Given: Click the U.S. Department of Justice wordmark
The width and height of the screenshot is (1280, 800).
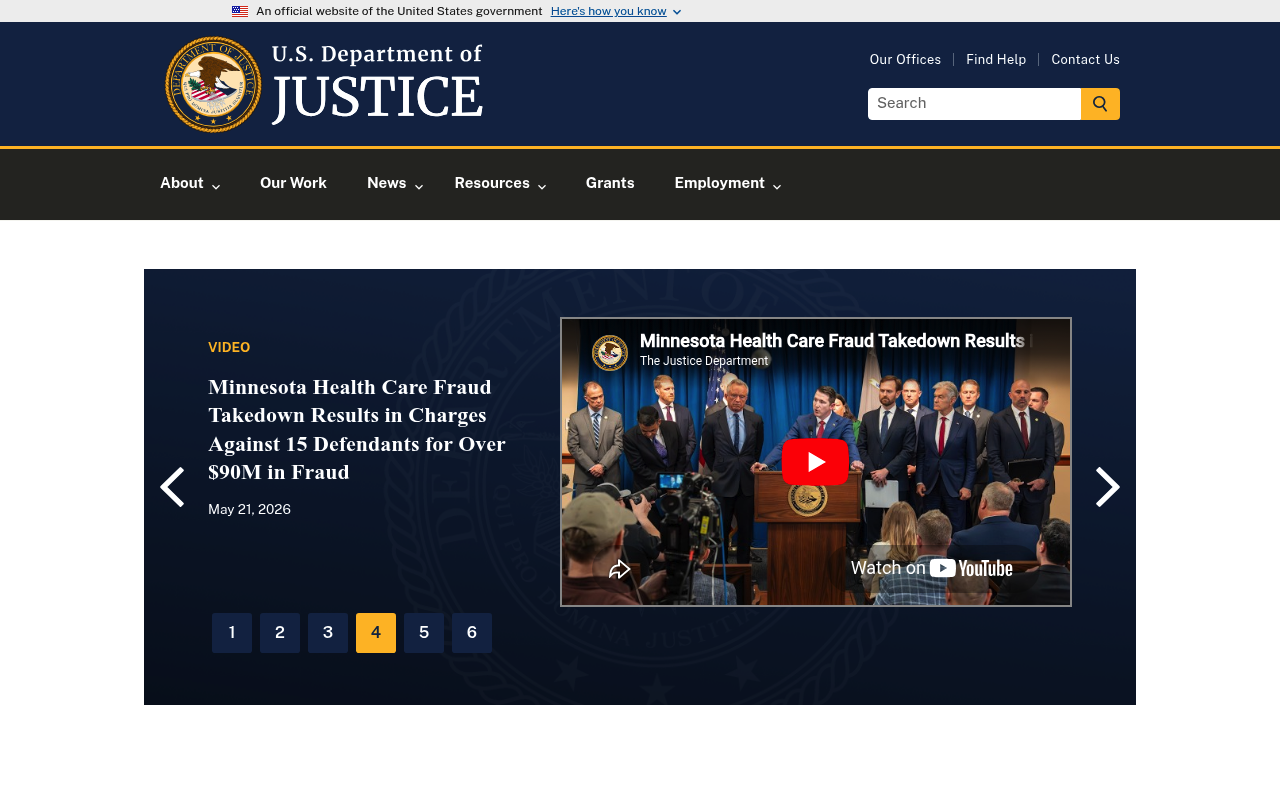Looking at the screenshot, I should click(377, 84).
